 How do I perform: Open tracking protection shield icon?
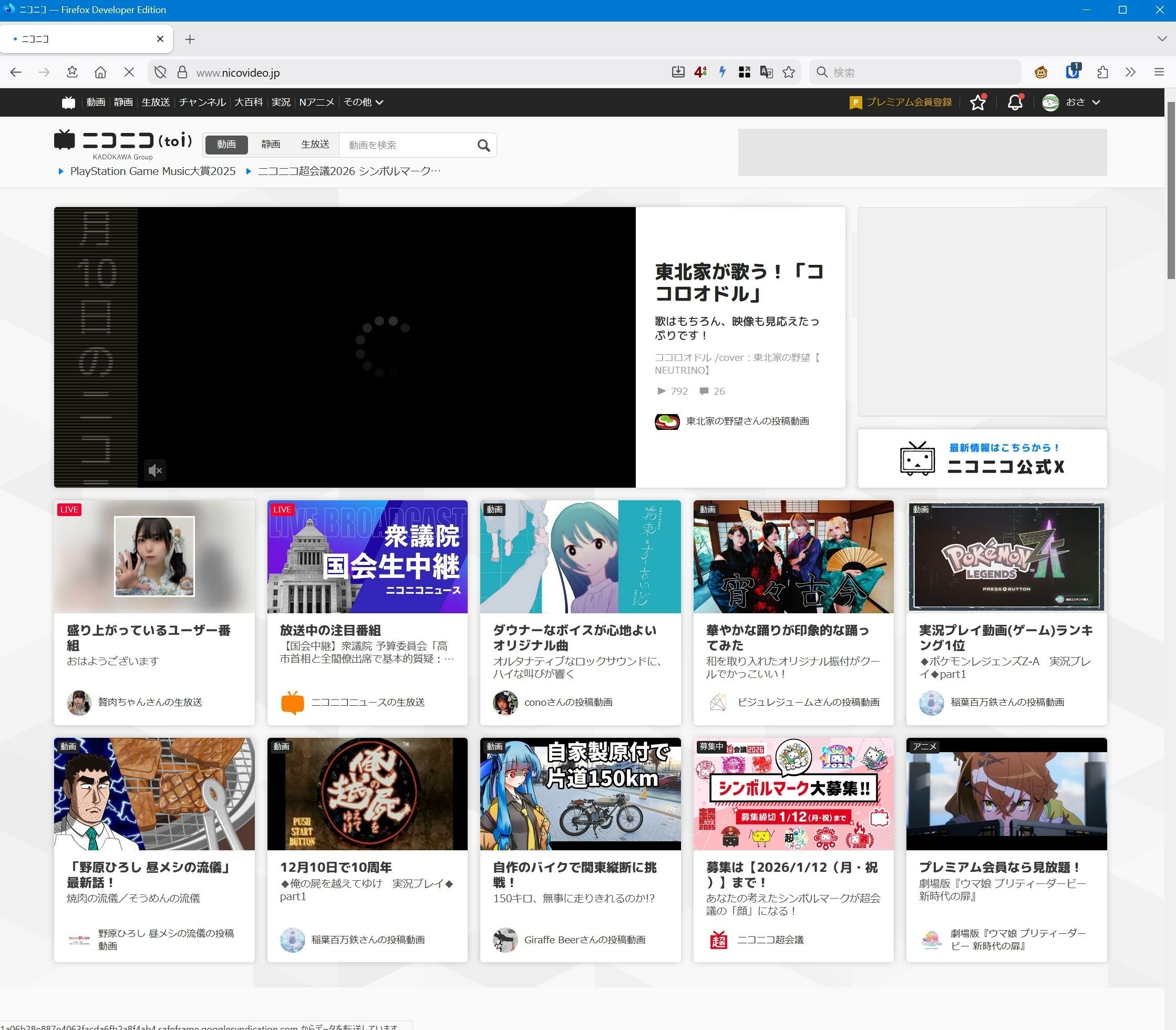click(160, 73)
